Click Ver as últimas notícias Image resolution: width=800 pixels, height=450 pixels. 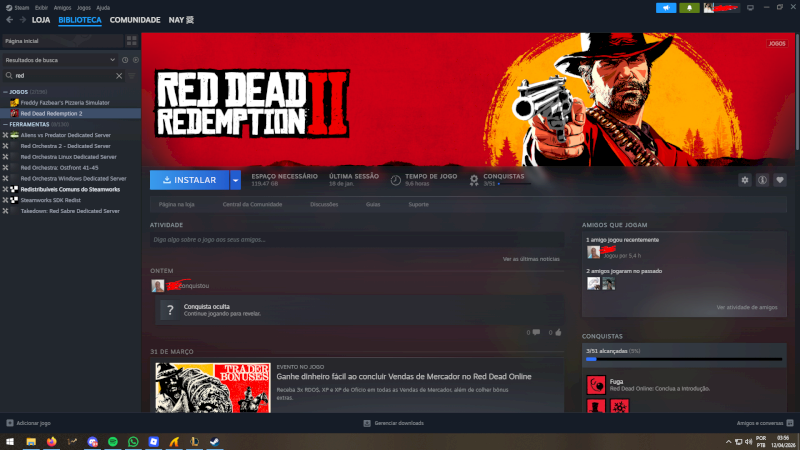click(x=531, y=259)
